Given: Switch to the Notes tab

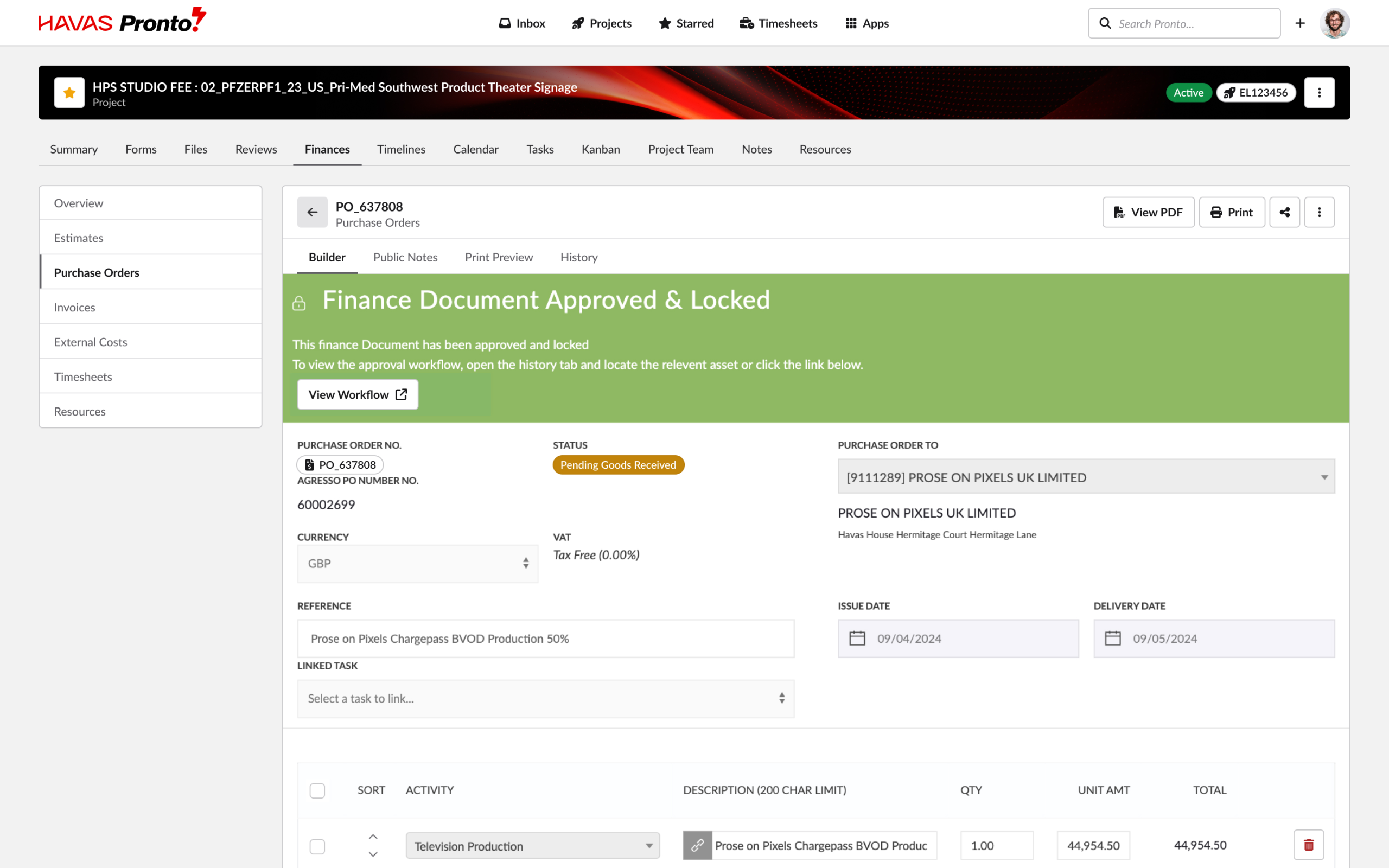Looking at the screenshot, I should click(x=756, y=149).
